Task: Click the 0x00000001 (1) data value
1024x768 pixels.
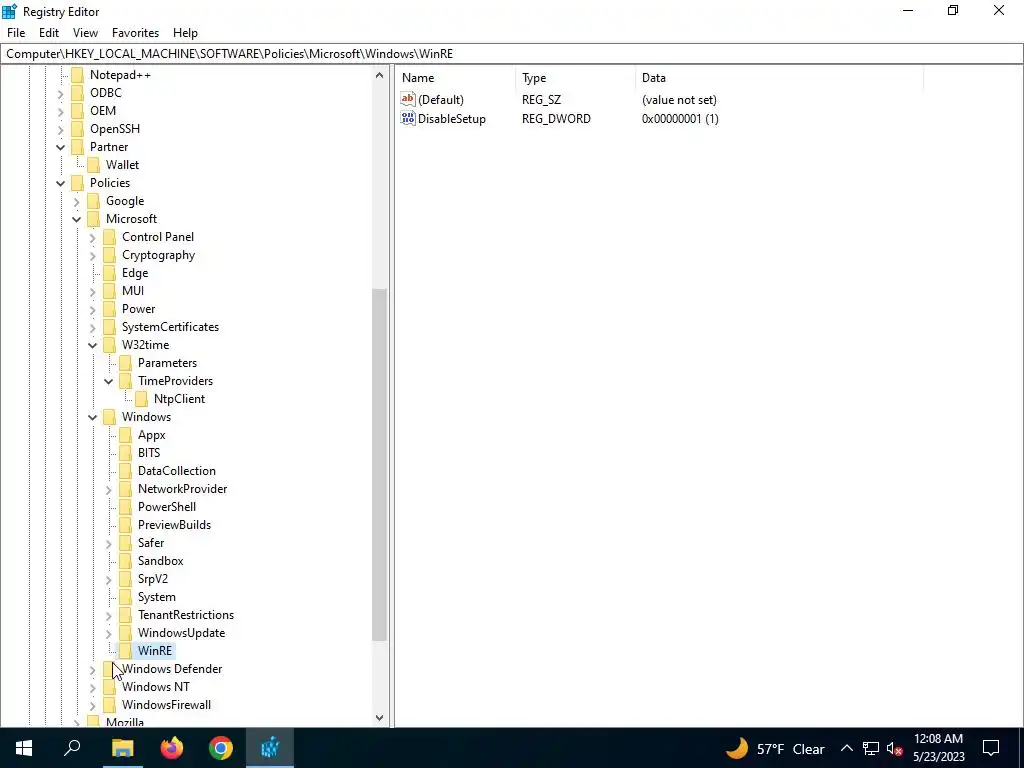Action: [x=680, y=119]
